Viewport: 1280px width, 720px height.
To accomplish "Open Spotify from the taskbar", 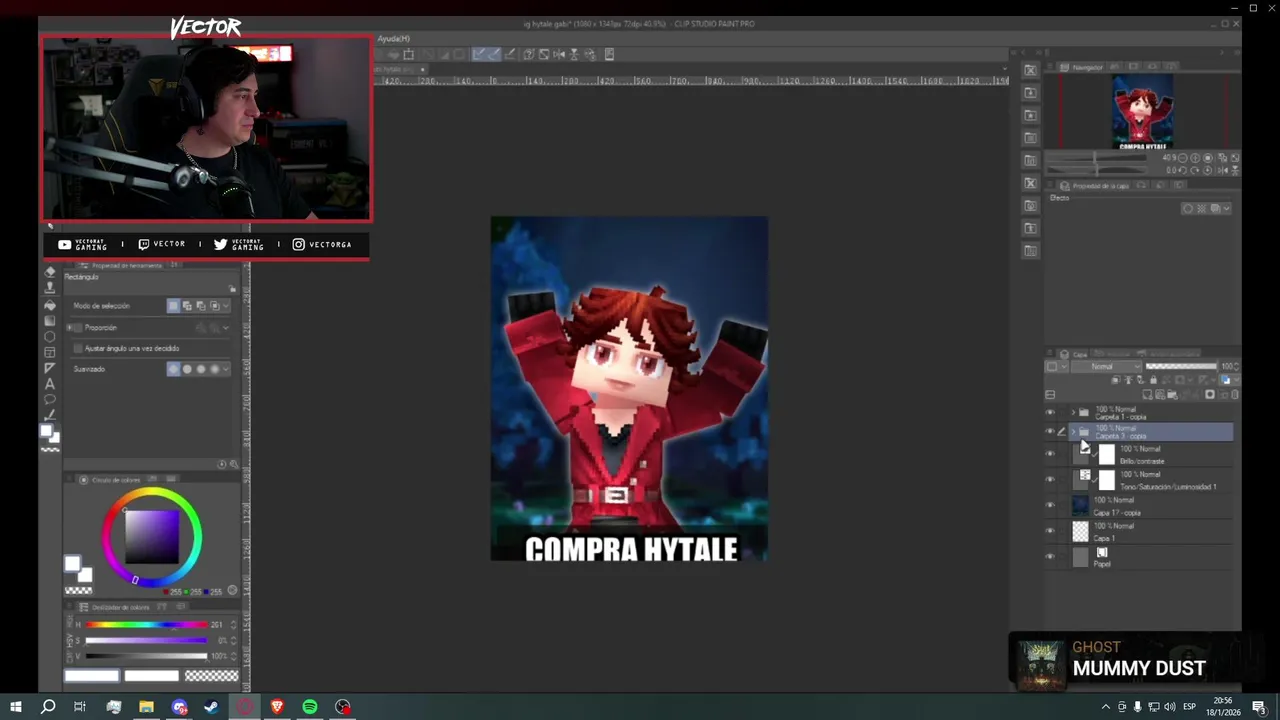I will (310, 707).
